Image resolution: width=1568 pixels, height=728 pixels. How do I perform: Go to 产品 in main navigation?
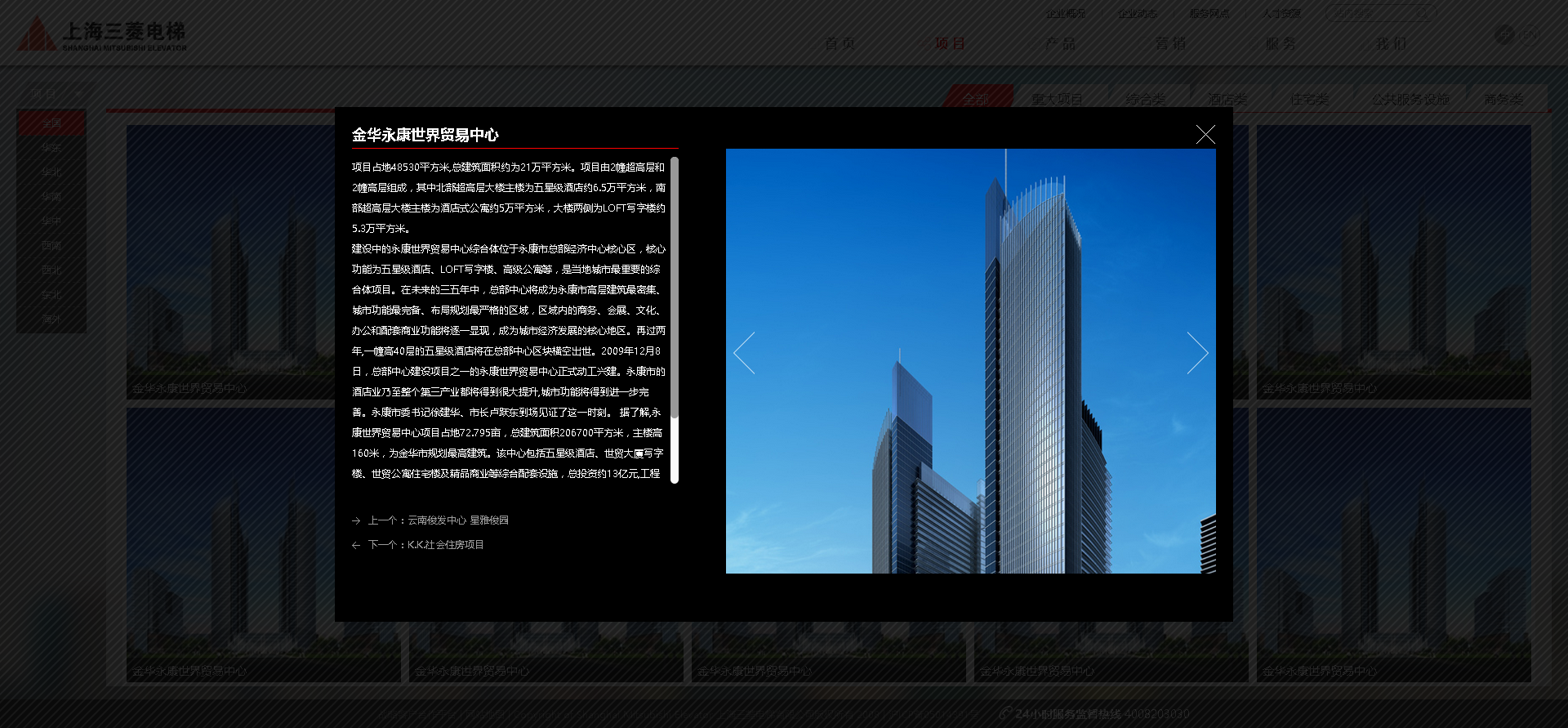point(1060,43)
